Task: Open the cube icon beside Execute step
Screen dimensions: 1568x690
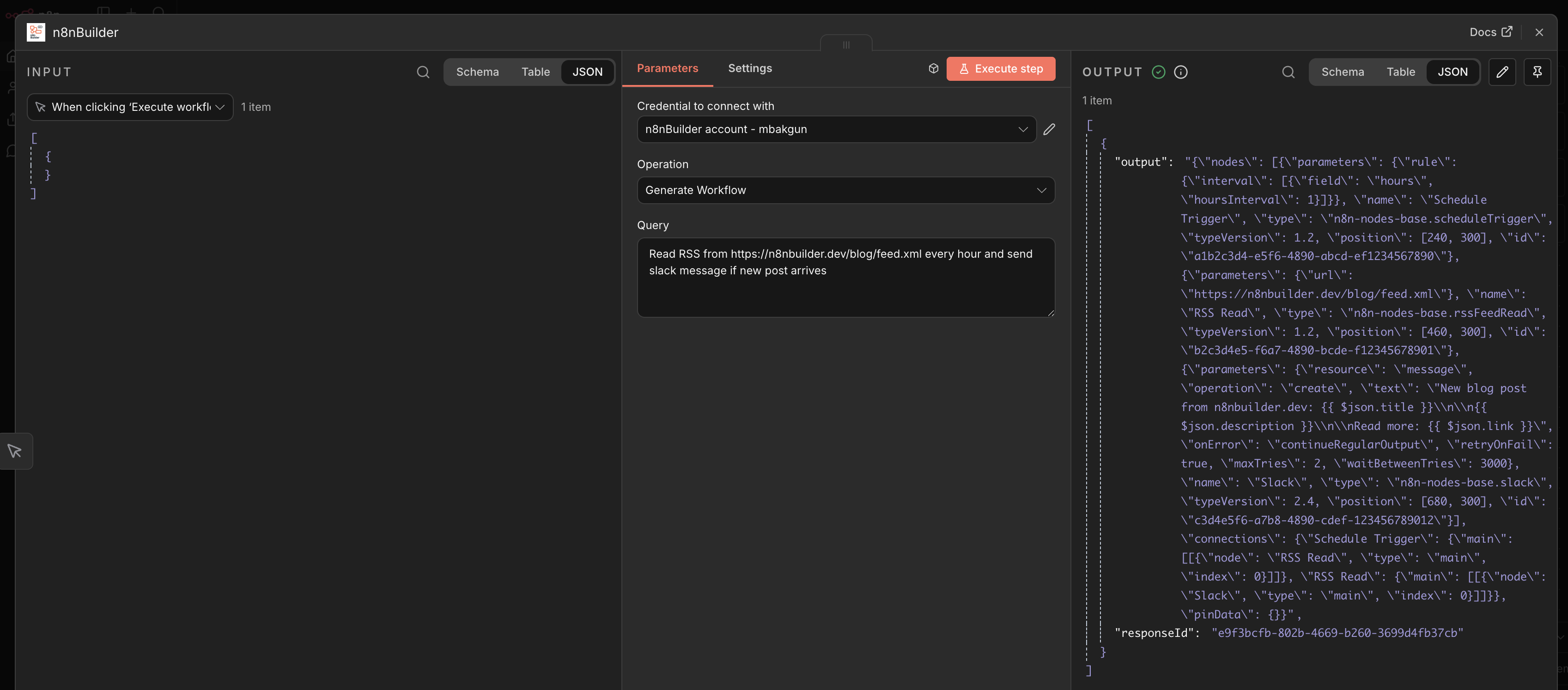Action: 934,68
